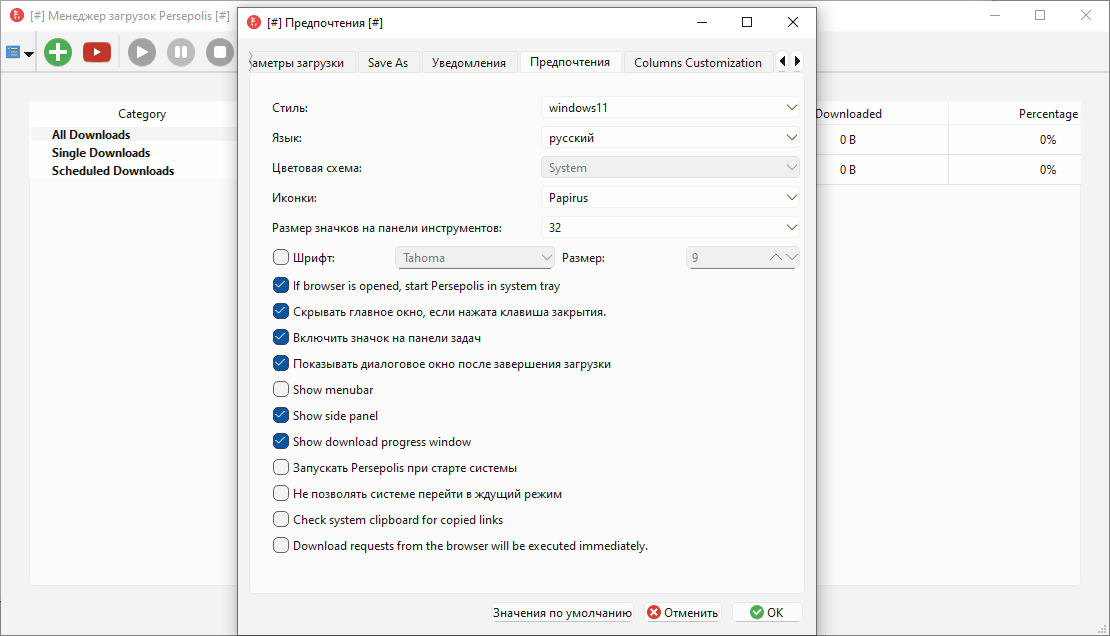Image resolution: width=1110 pixels, height=636 pixels.
Task: Click the Percentage column header
Action: click(x=1048, y=114)
